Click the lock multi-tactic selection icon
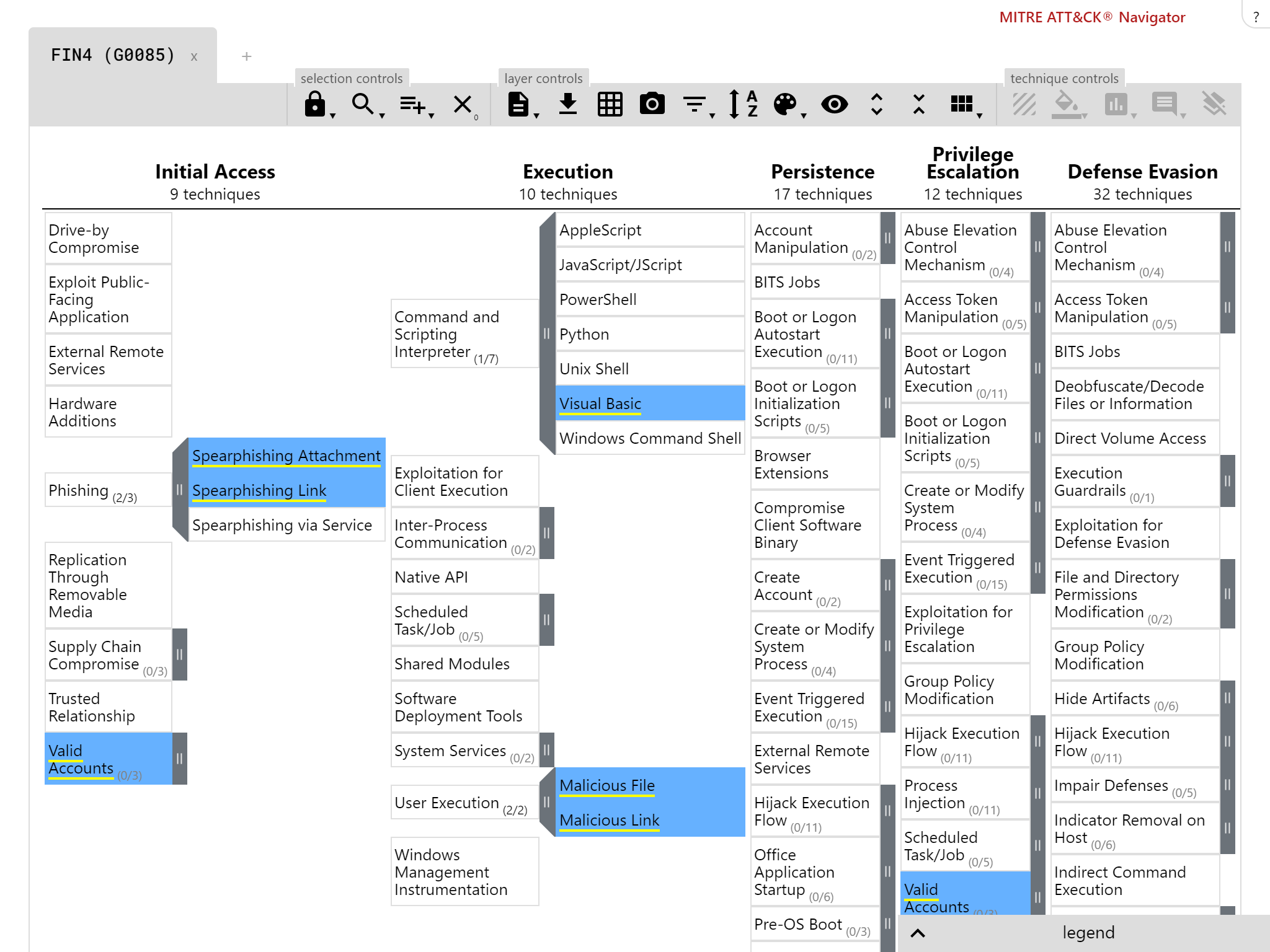Screen dimensions: 1270x952 pos(315,104)
